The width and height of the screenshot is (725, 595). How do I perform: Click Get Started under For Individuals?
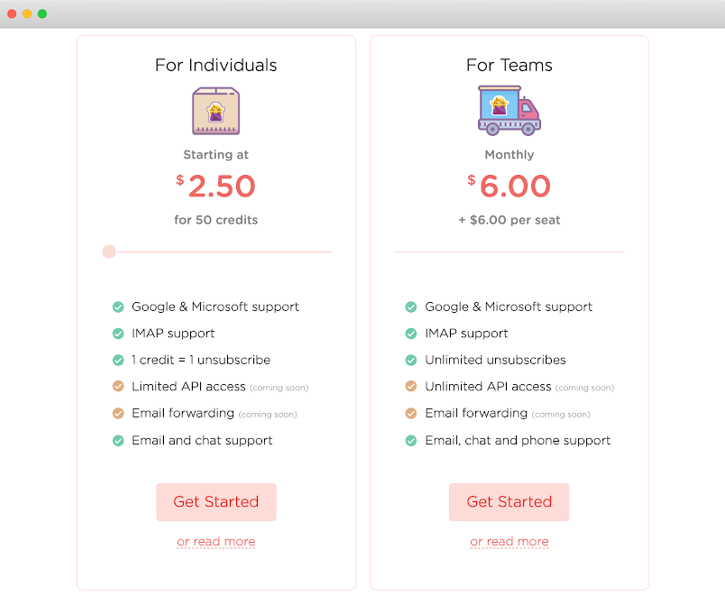pyautogui.click(x=216, y=502)
